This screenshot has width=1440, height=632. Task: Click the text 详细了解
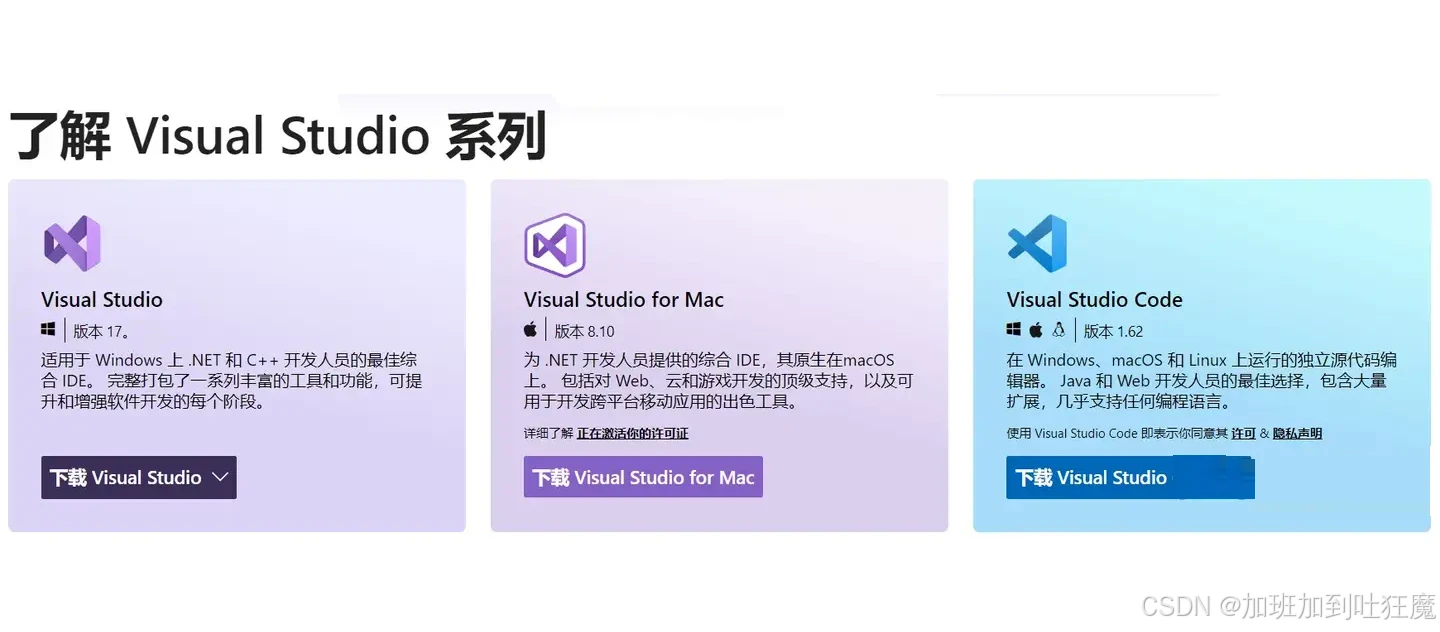548,434
